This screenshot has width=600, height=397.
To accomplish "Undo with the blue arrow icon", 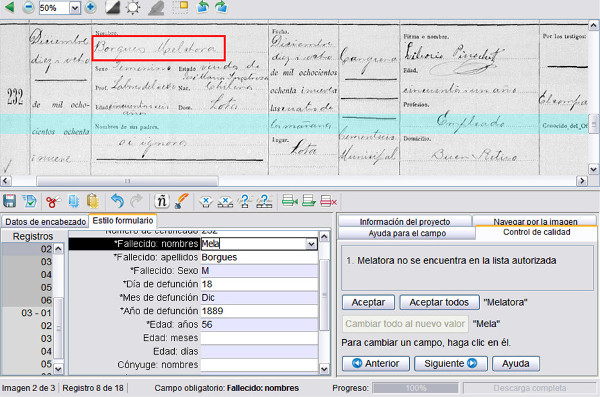I will point(117,201).
